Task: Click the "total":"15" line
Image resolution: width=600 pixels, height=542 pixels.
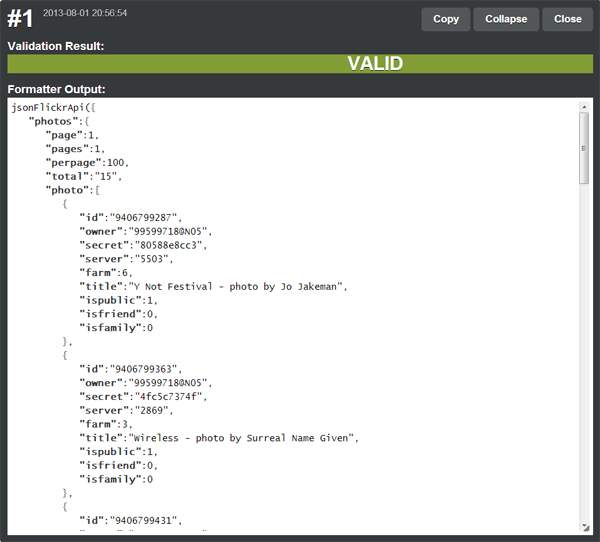Action: pos(83,176)
